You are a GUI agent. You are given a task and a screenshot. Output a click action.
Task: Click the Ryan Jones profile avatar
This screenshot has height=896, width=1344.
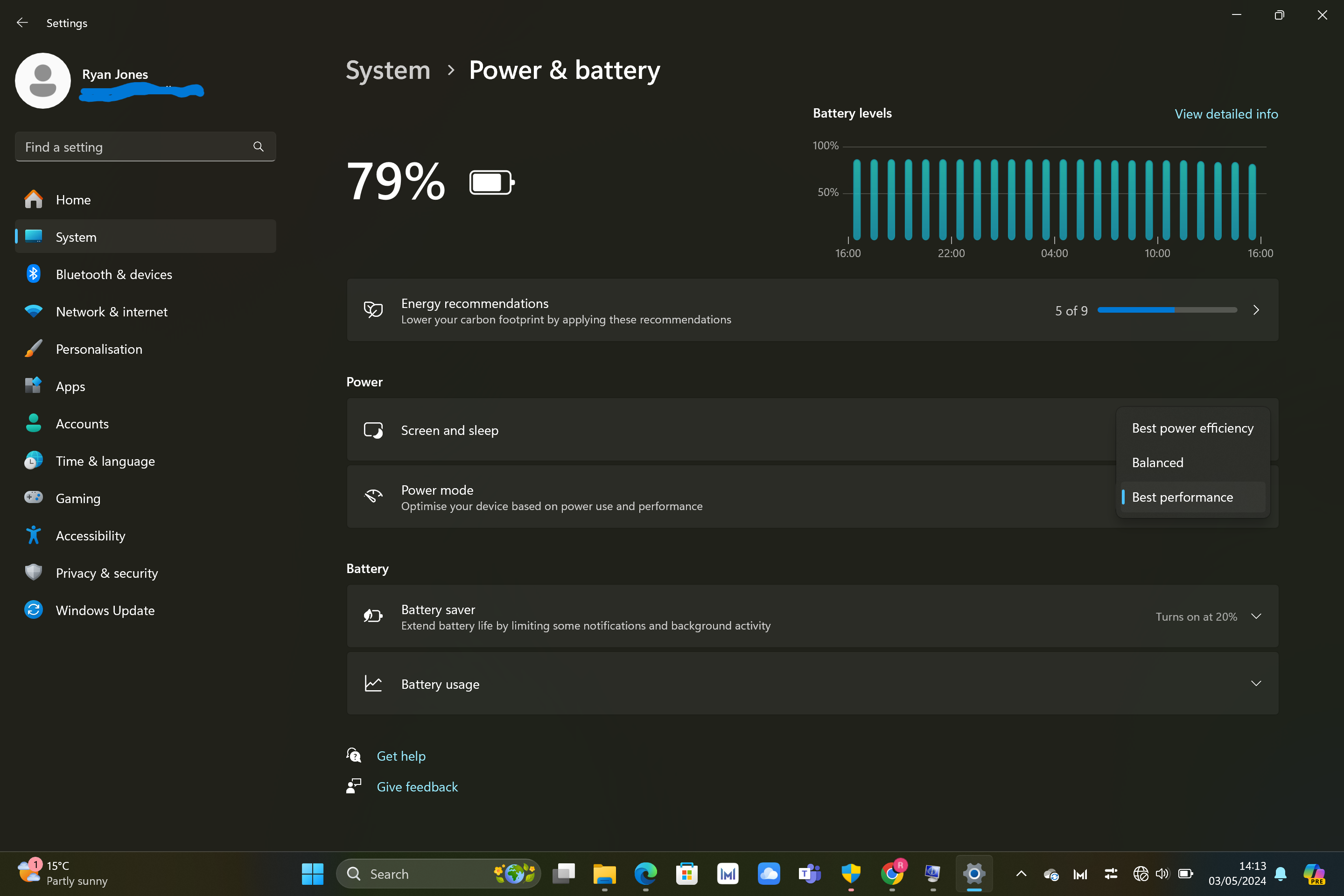43,81
